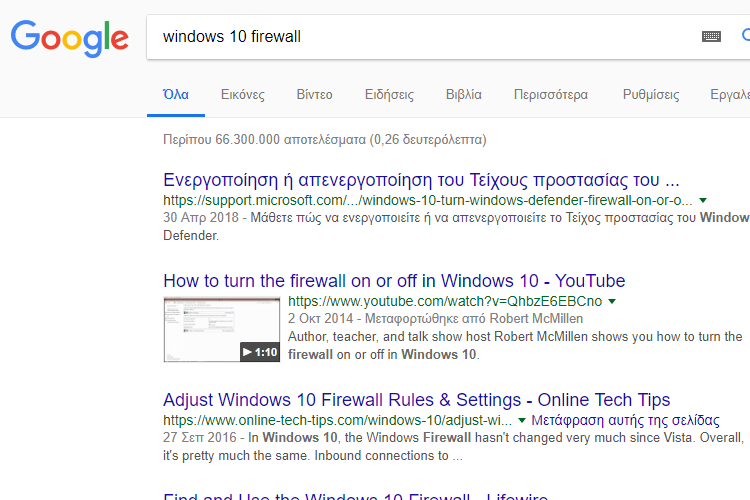Open Adjust Windows 10 Firewall Rules & Settings result
The width and height of the screenshot is (750, 500).
tap(417, 400)
